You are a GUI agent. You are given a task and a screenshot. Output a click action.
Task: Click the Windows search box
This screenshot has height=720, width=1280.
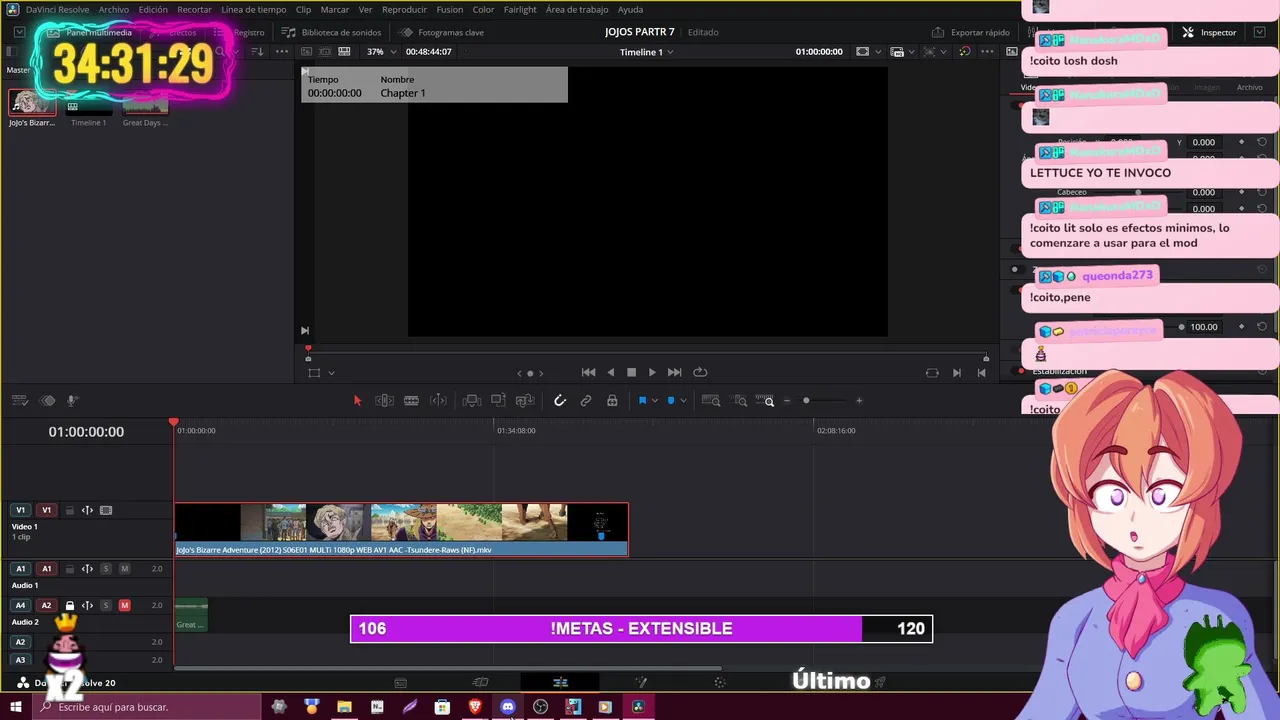pos(147,707)
